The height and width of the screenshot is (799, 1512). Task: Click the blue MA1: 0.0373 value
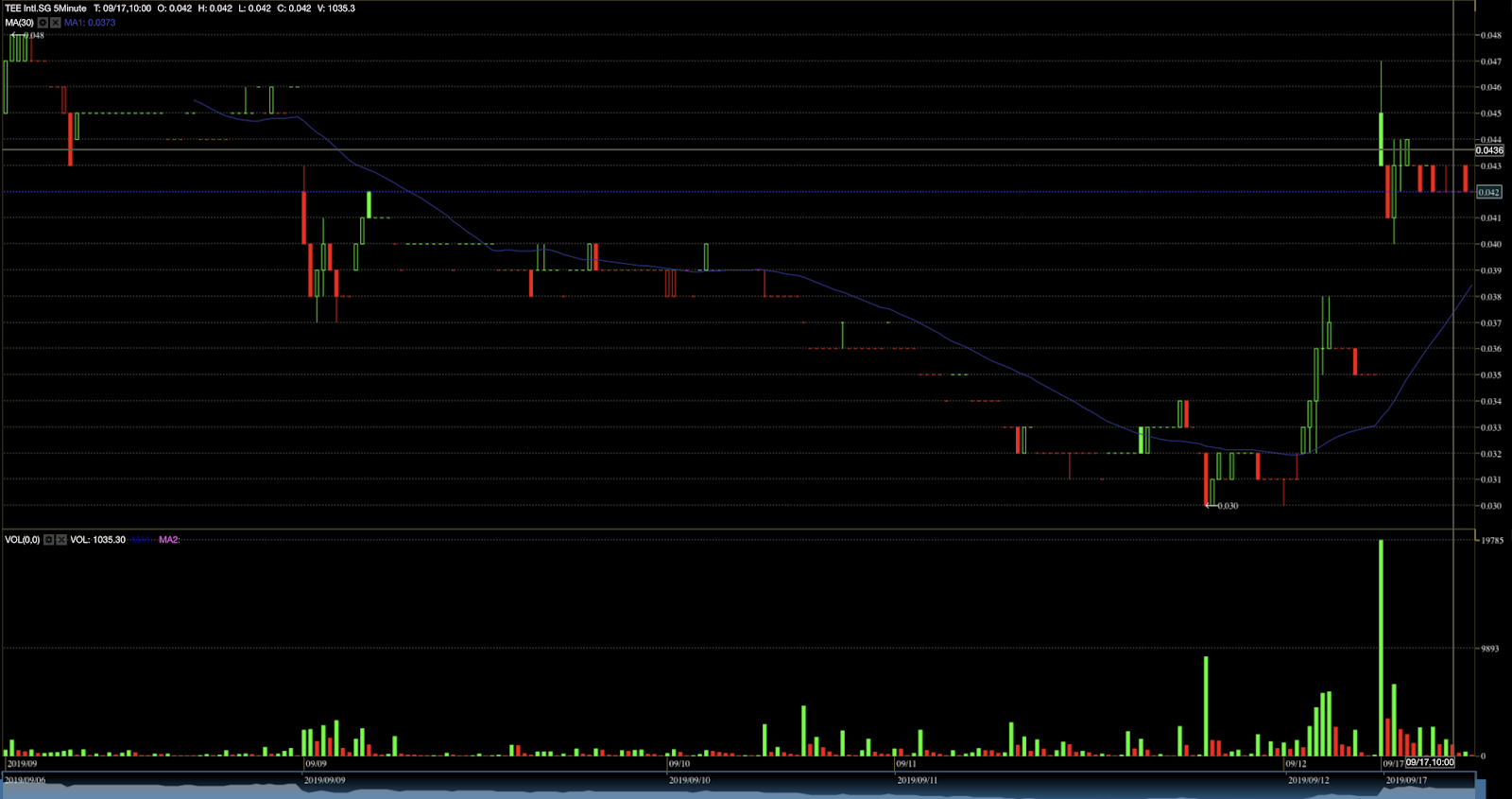pos(90,23)
